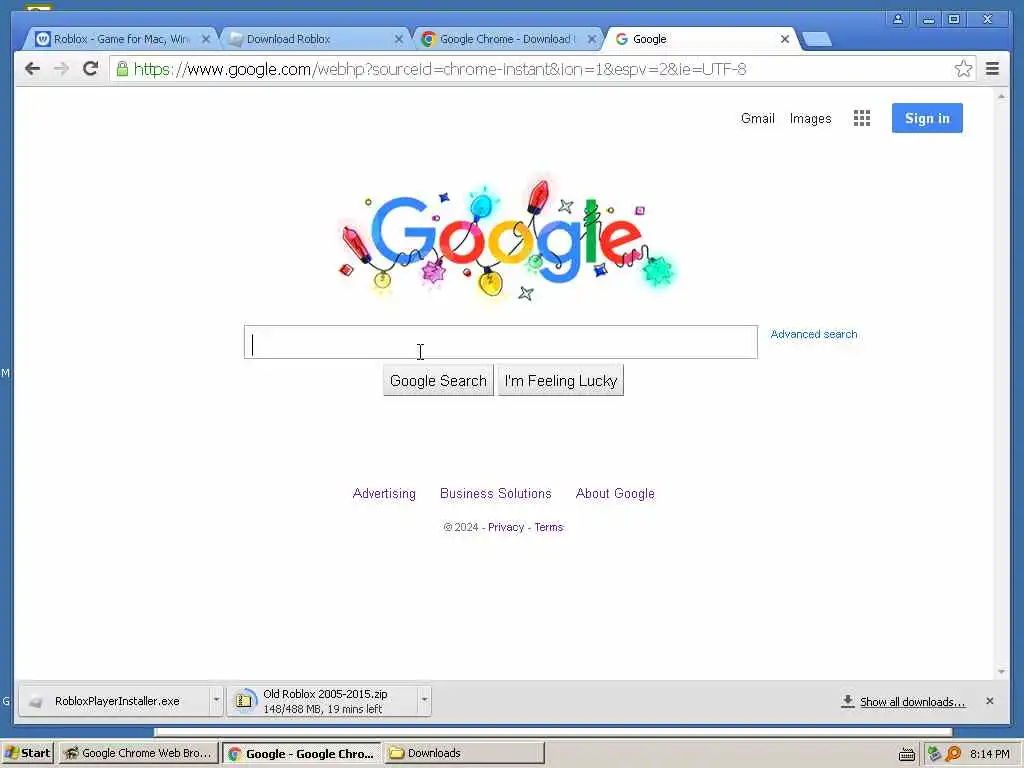Open the Privacy link
The image size is (1024, 768).
point(506,527)
